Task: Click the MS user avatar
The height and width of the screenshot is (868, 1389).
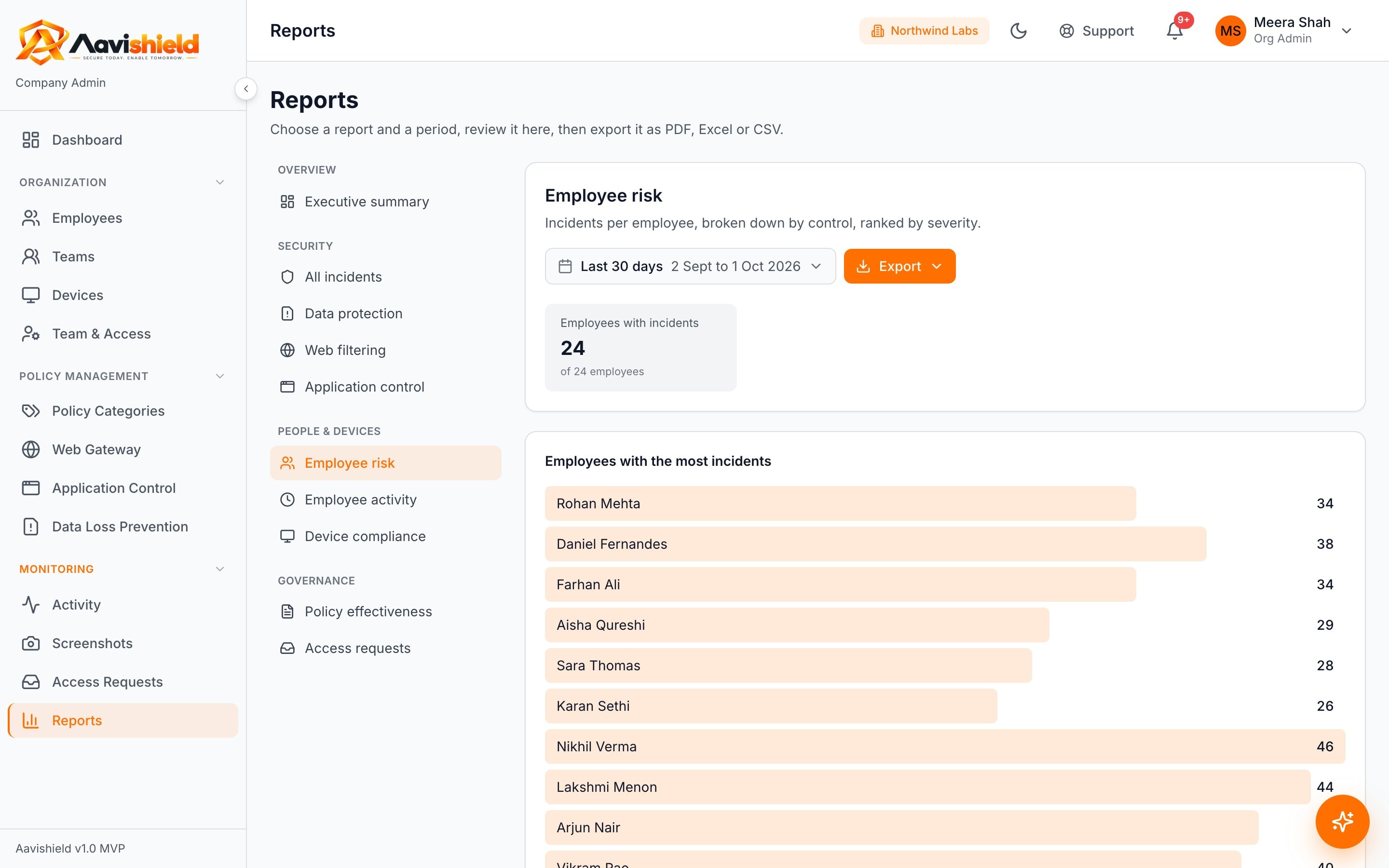Action: (x=1230, y=30)
